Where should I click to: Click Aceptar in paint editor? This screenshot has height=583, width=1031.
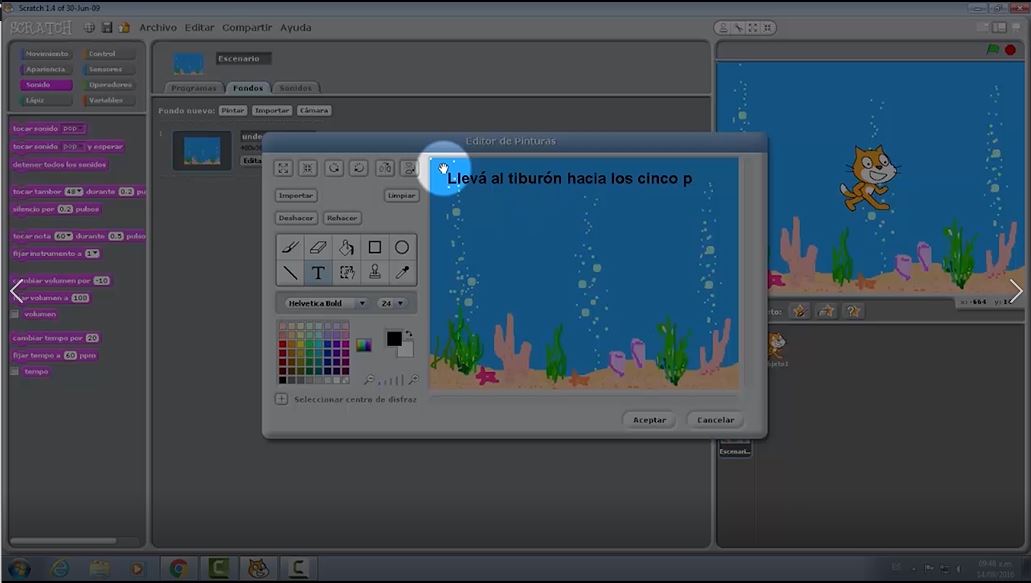pos(650,419)
